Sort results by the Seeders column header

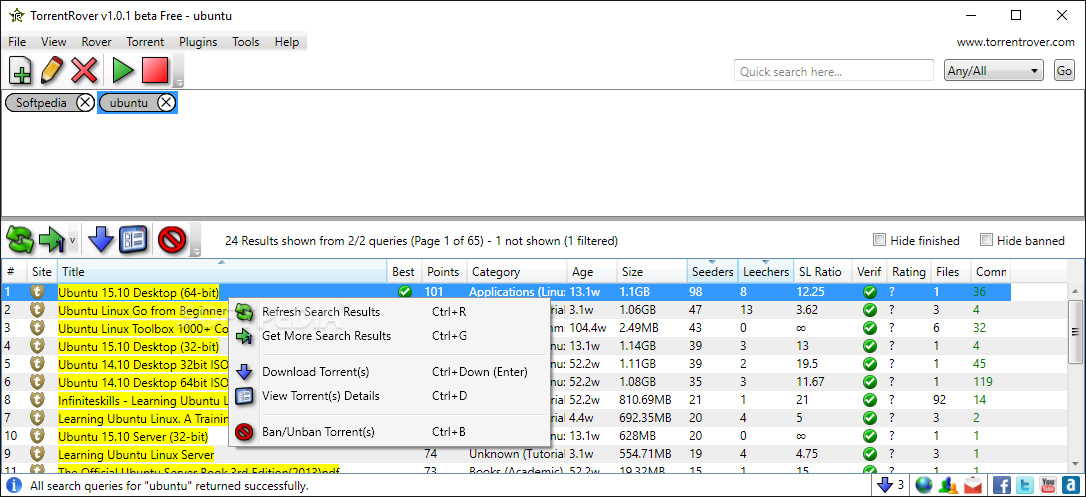coord(712,272)
